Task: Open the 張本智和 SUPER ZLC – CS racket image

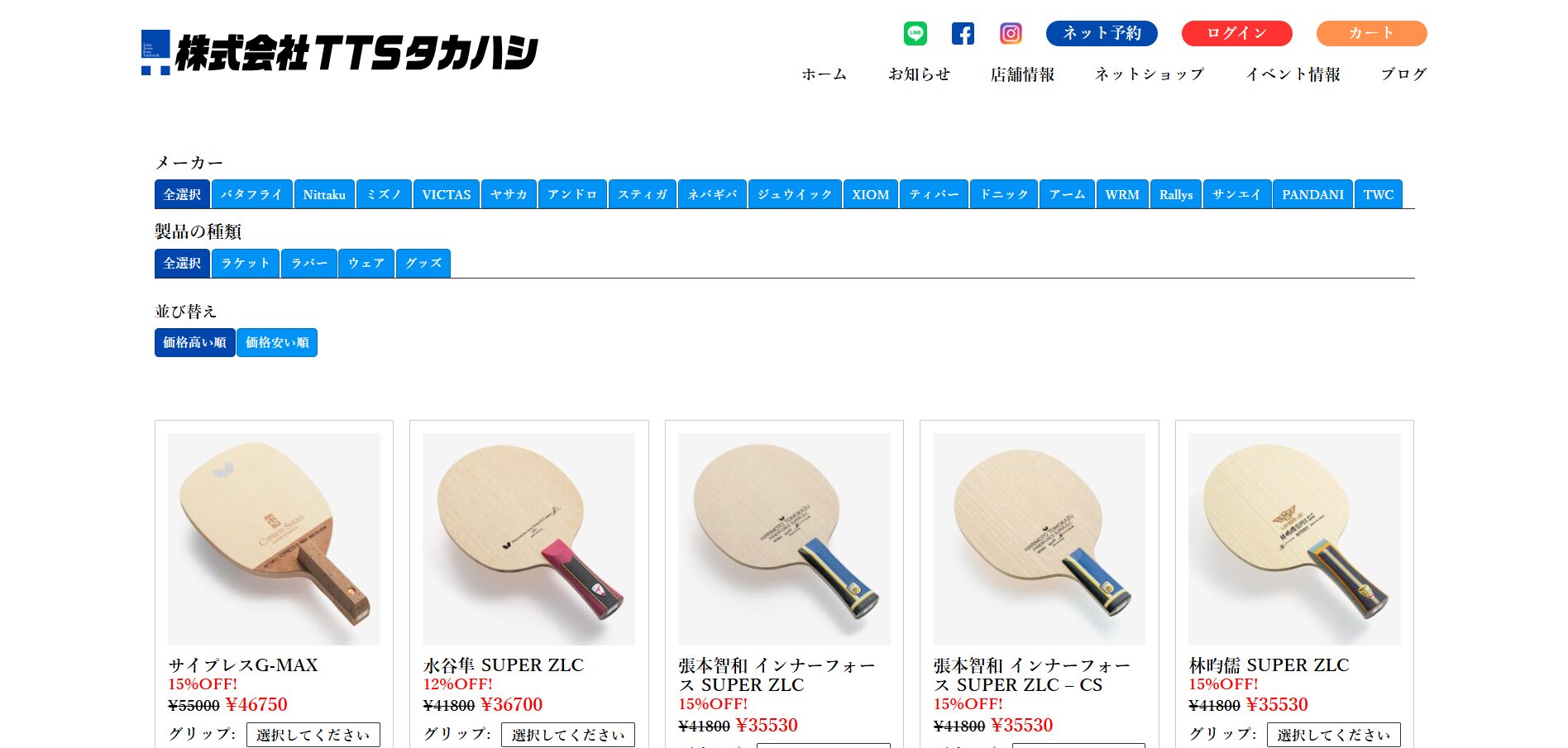Action: (x=1040, y=539)
